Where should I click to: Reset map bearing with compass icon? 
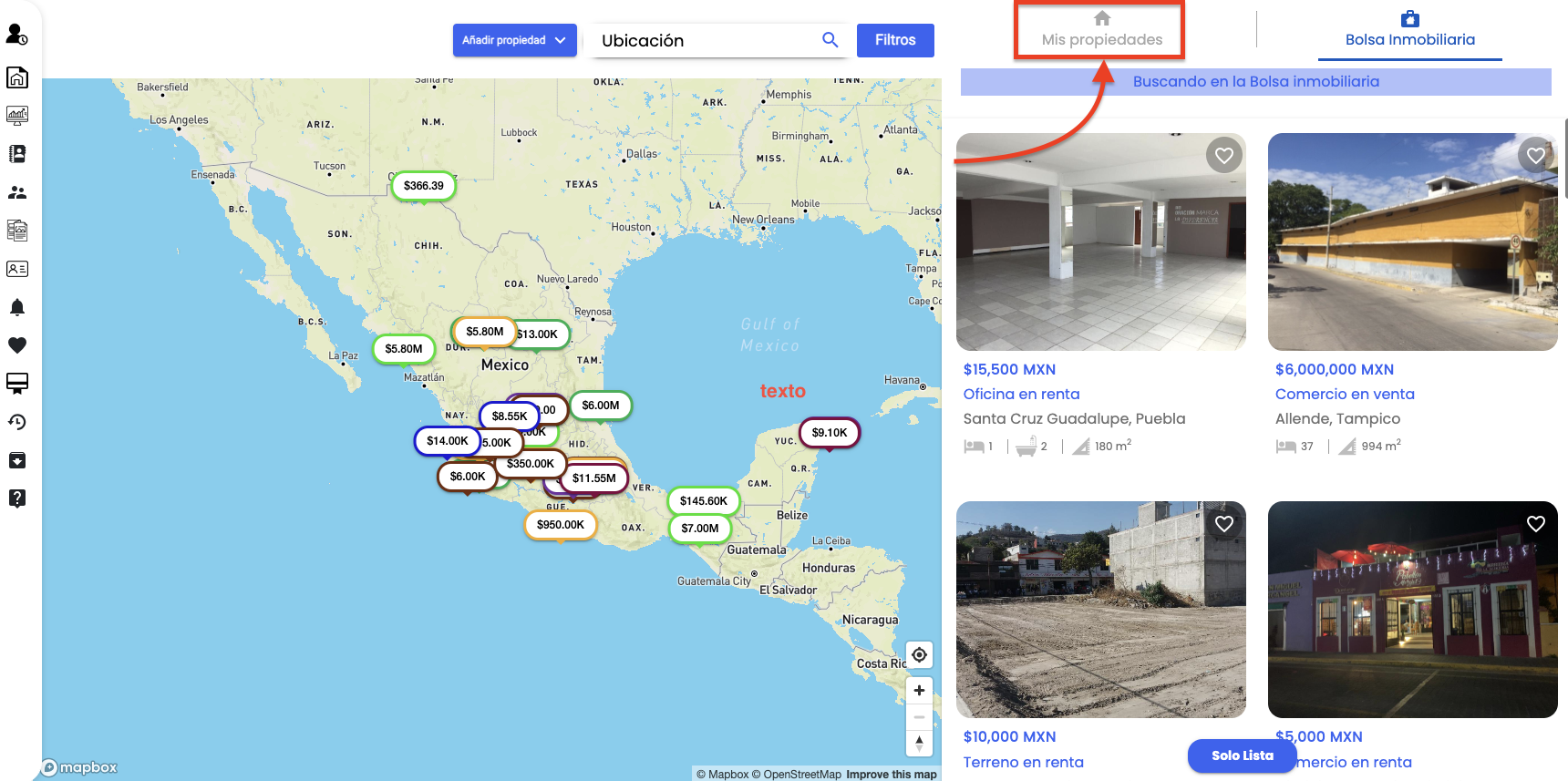coord(919,744)
